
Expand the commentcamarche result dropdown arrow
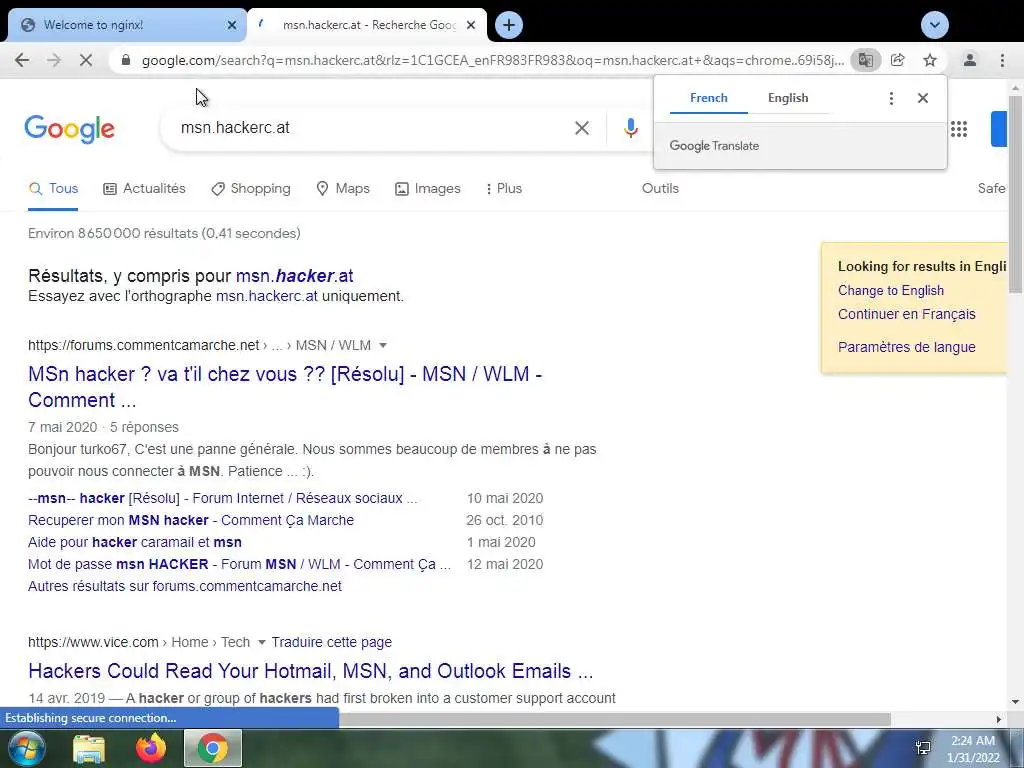(x=383, y=345)
